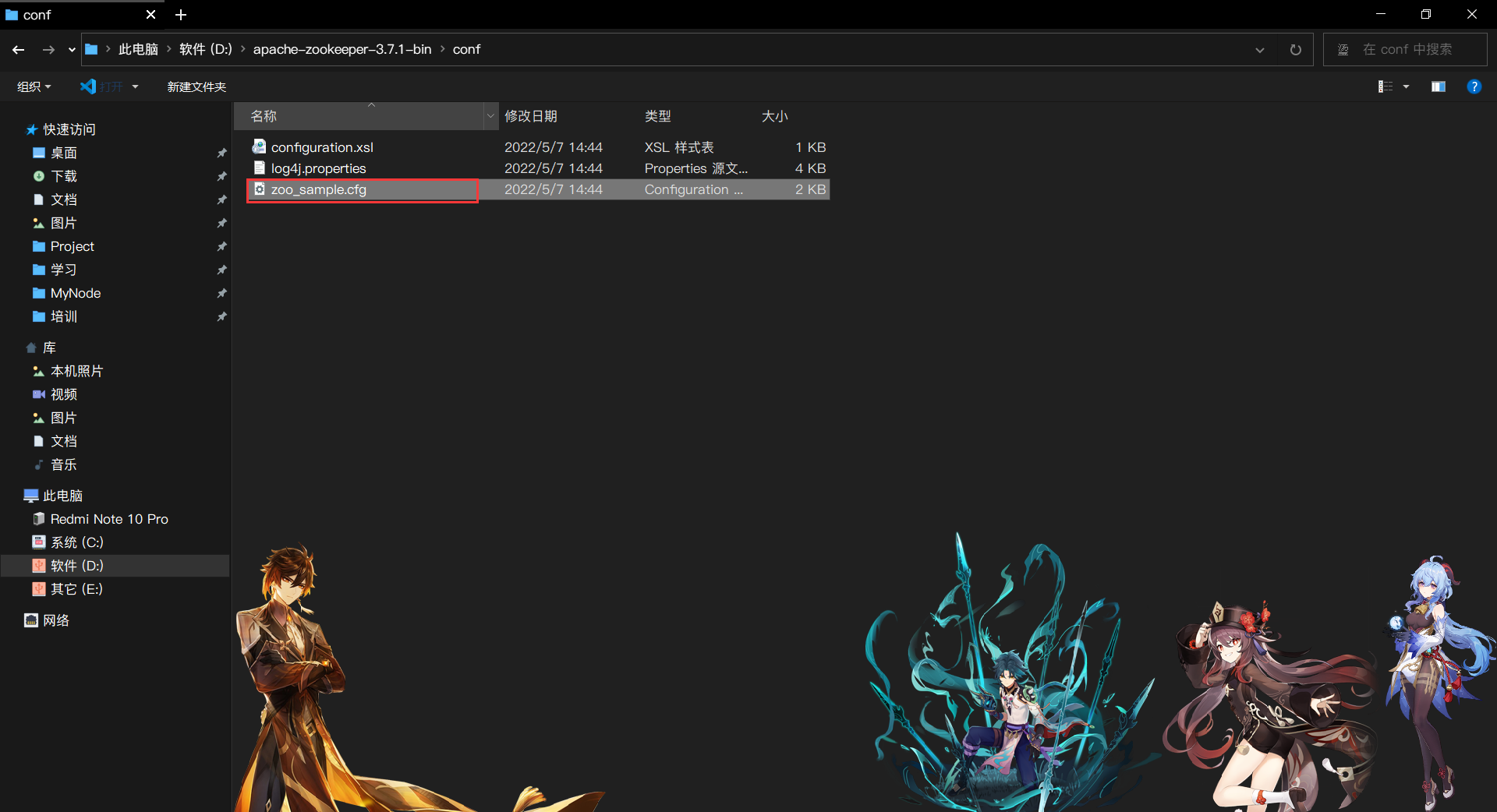Open the MyNode folder in sidebar
This screenshot has width=1497, height=812.
click(x=76, y=293)
